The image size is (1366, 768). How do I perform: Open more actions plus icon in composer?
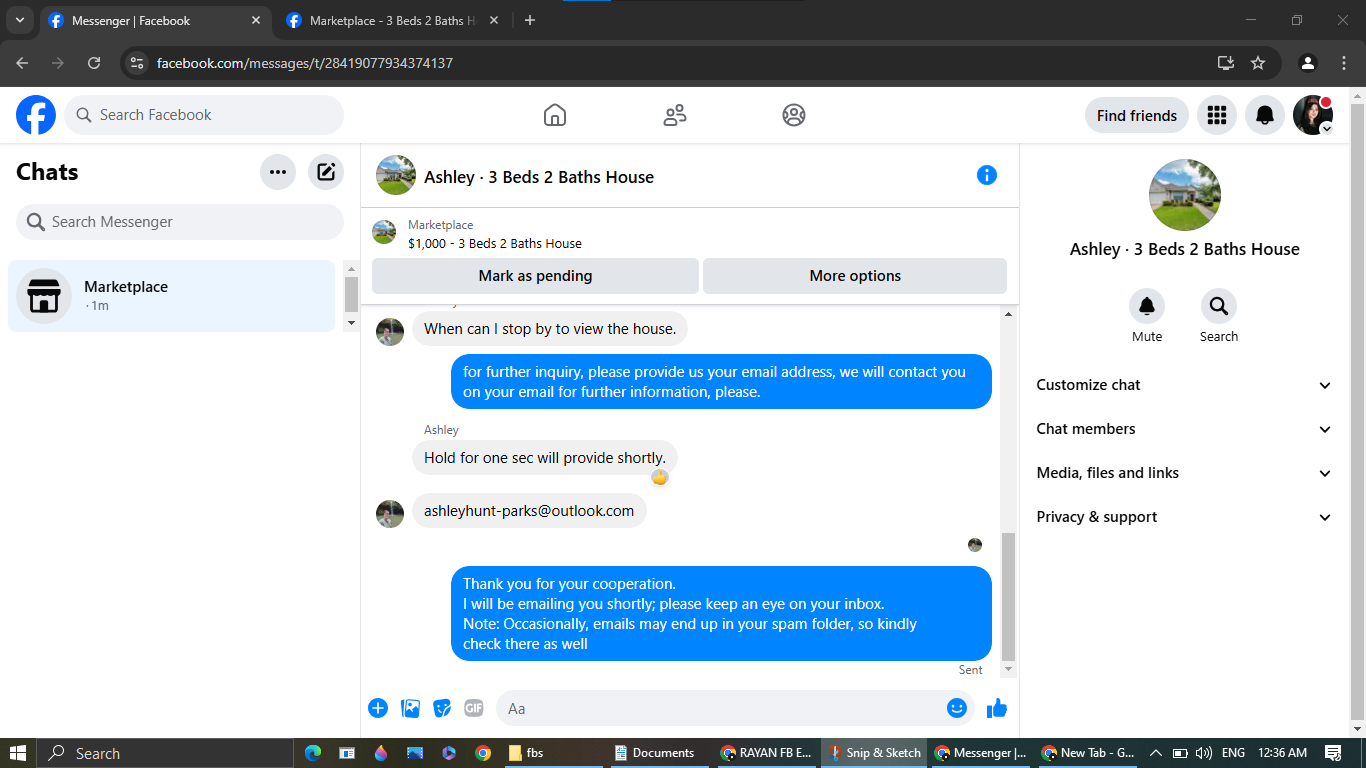coord(378,708)
